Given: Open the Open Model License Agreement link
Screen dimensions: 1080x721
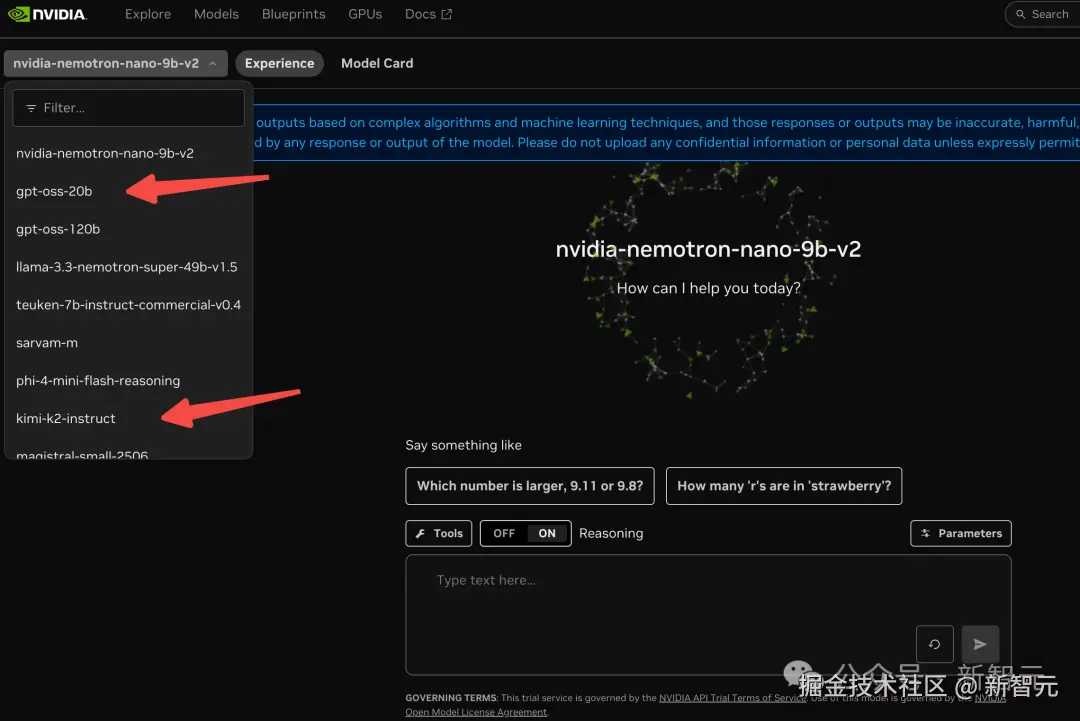Looking at the screenshot, I should pos(476,712).
